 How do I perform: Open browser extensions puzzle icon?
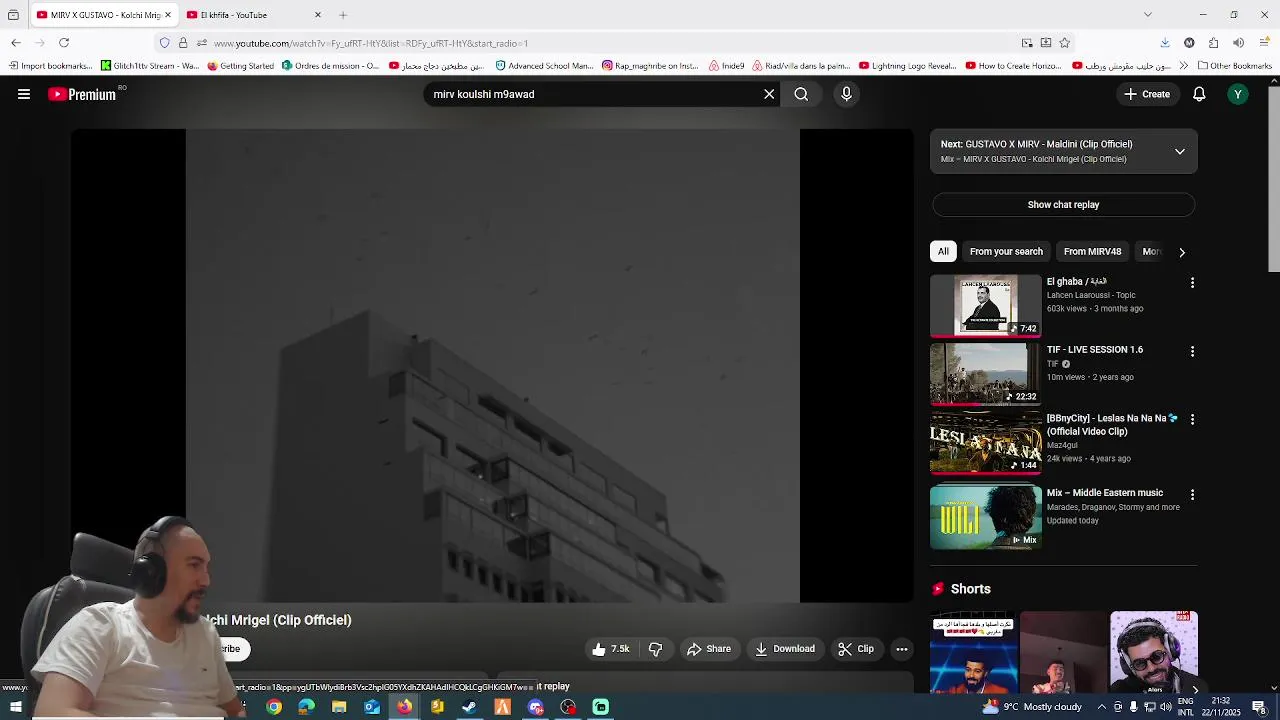[1213, 43]
